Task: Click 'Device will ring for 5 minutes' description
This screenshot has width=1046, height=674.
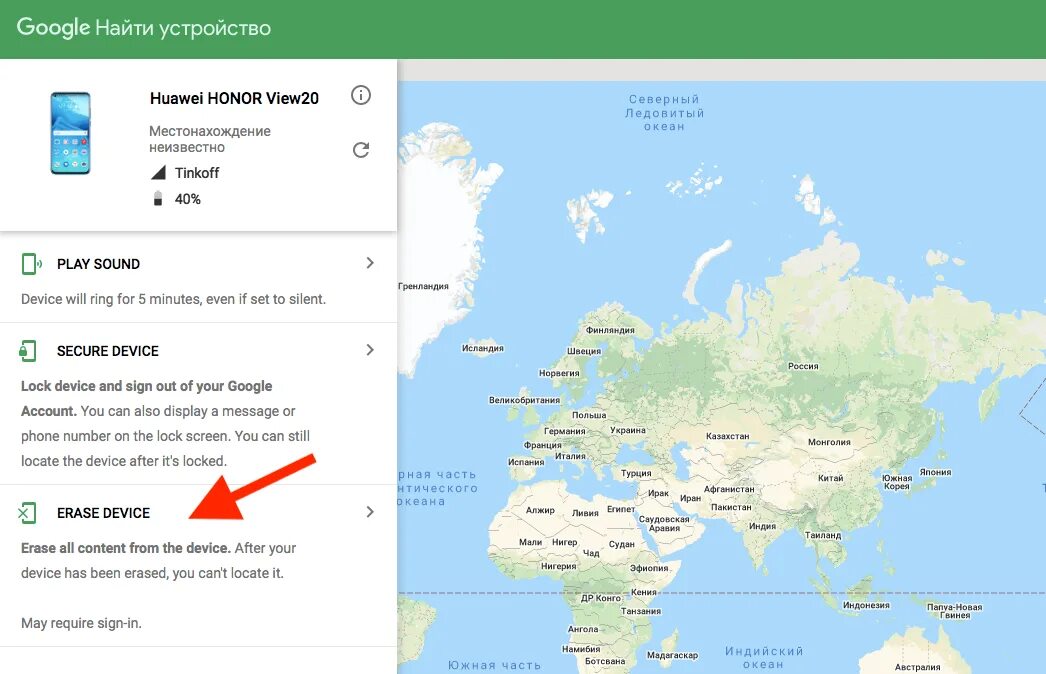Action: (173, 299)
